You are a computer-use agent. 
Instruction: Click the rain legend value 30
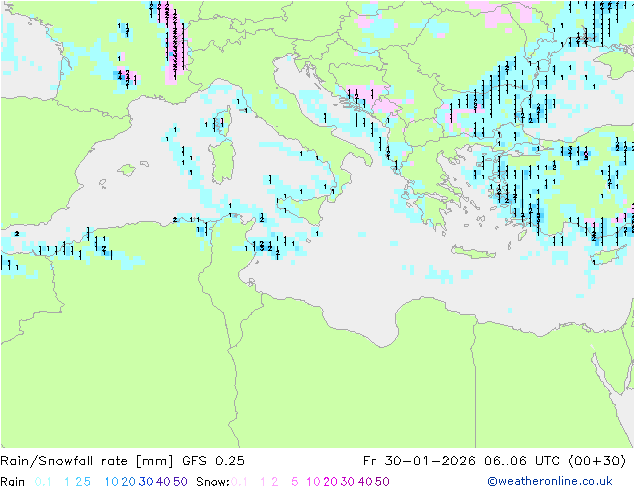click(x=146, y=482)
